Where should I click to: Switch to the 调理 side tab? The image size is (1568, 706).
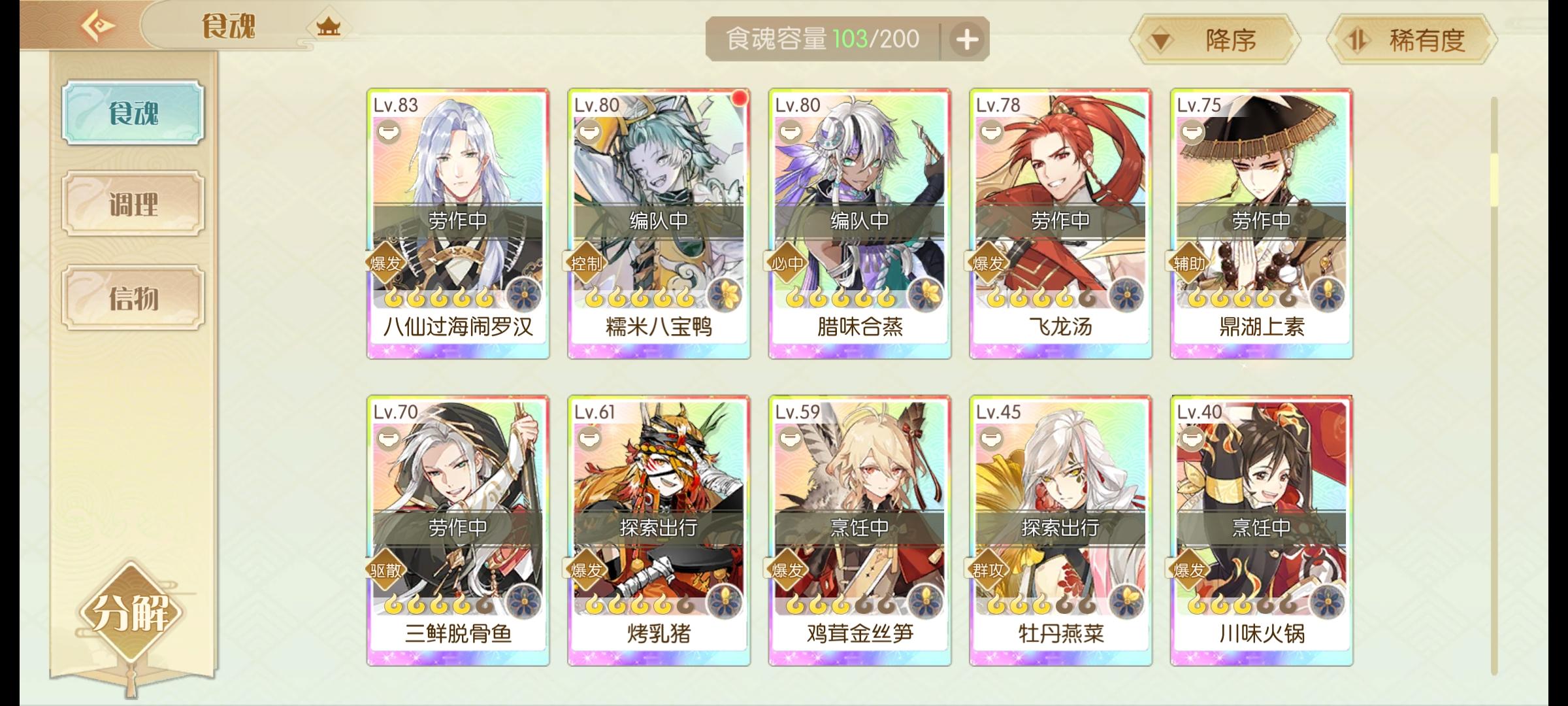133,205
